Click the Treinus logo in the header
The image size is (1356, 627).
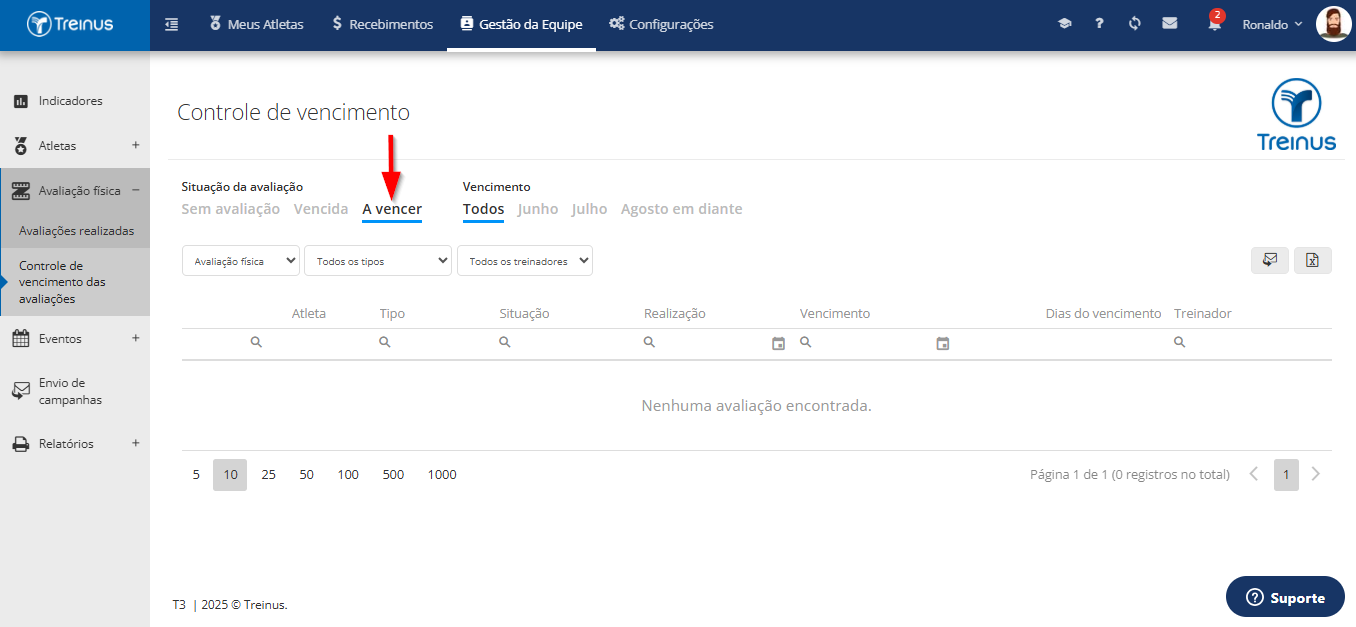coord(70,24)
